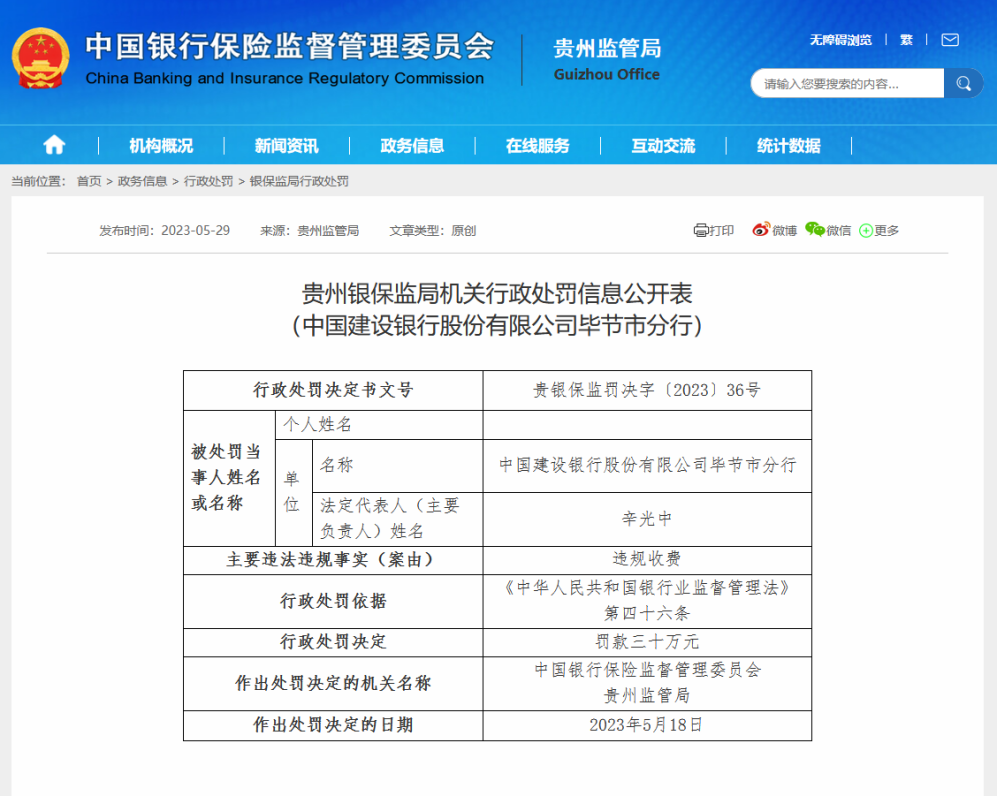Click 行政处罚 breadcrumb link

tap(208, 181)
